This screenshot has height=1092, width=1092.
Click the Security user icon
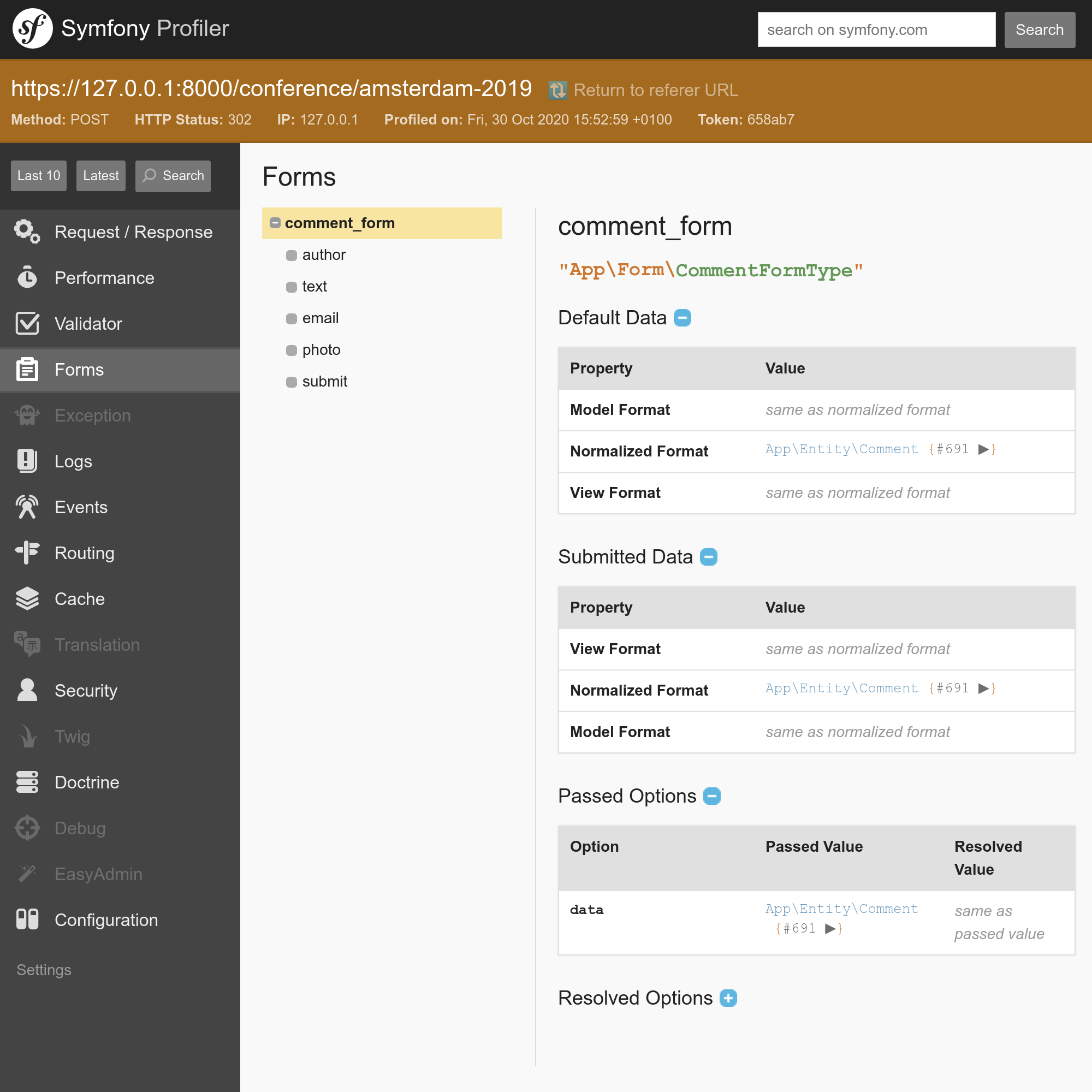click(x=27, y=690)
